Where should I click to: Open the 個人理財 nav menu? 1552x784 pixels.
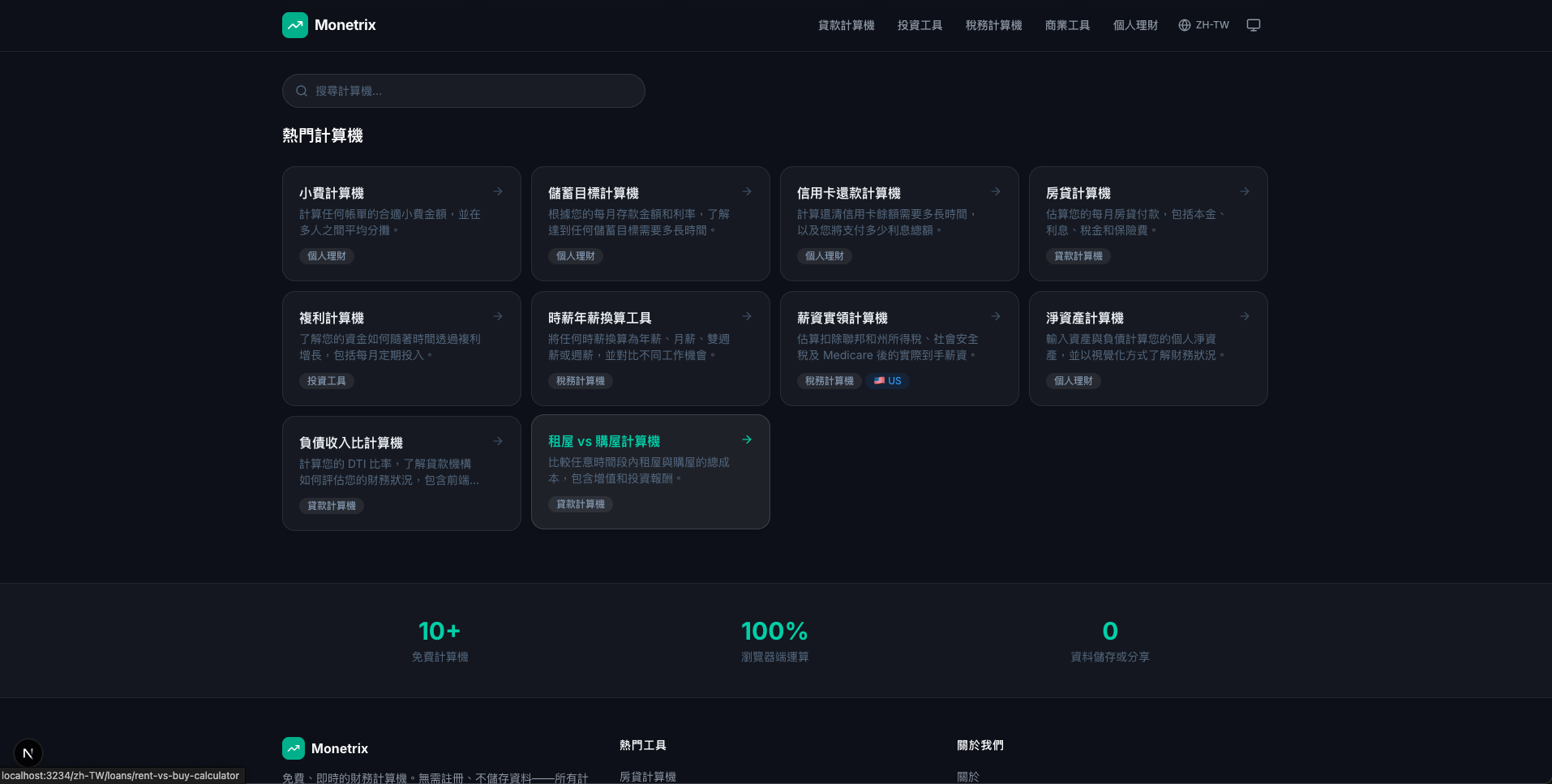point(1135,25)
